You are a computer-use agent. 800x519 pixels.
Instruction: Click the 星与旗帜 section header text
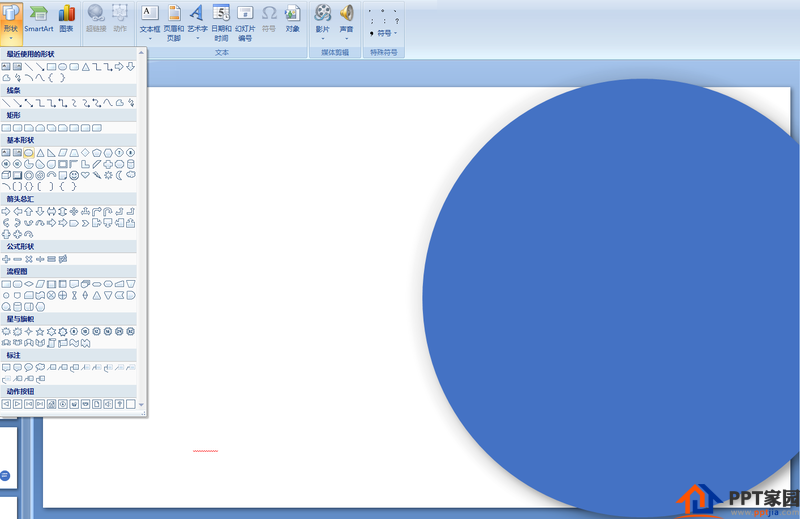[x=20, y=319]
